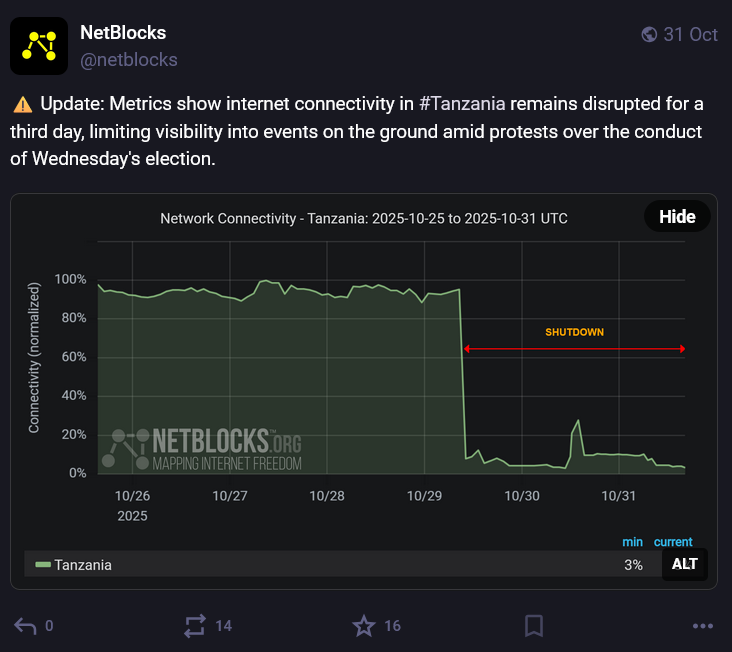Click the globe public visibility icon
This screenshot has width=732, height=652.
coord(649,34)
